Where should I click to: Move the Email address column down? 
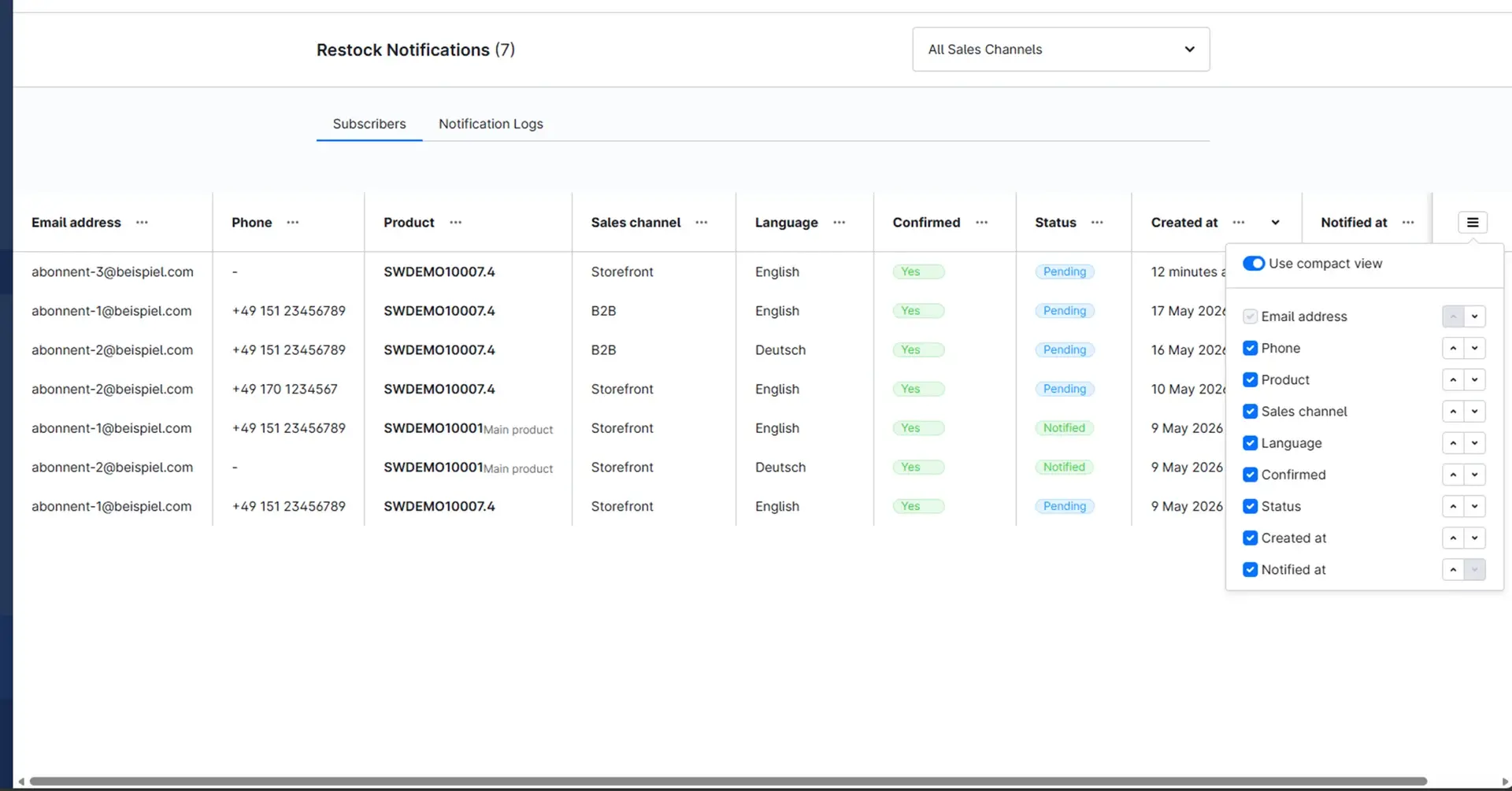(1475, 316)
